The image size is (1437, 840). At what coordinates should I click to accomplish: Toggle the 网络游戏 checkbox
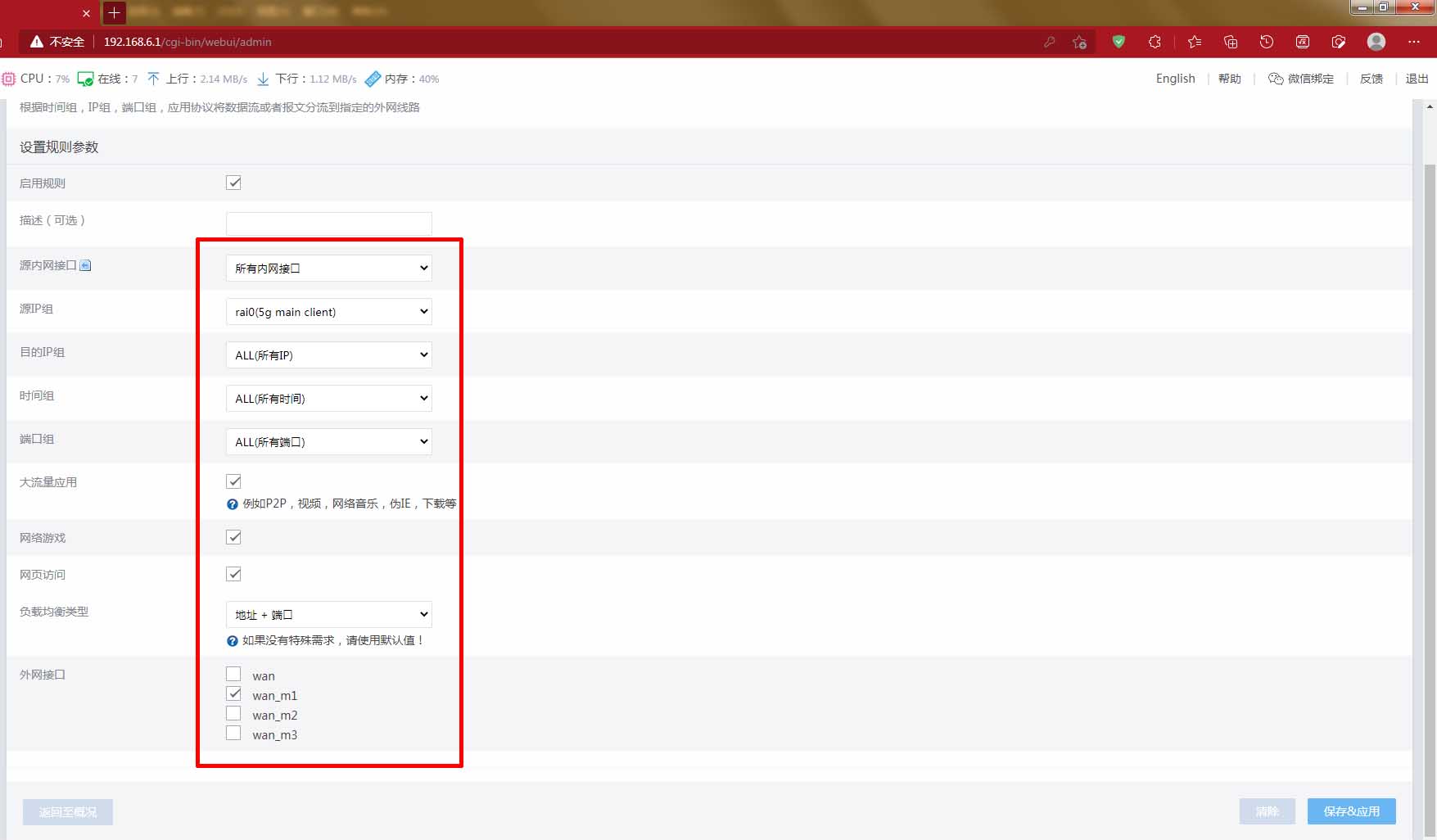click(x=233, y=537)
